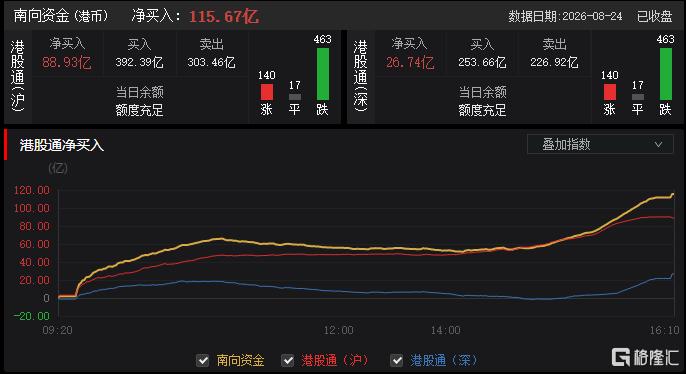The image size is (686, 374).
Task: Uncheck the 南向资金 series checkbox
Action: (x=203, y=360)
